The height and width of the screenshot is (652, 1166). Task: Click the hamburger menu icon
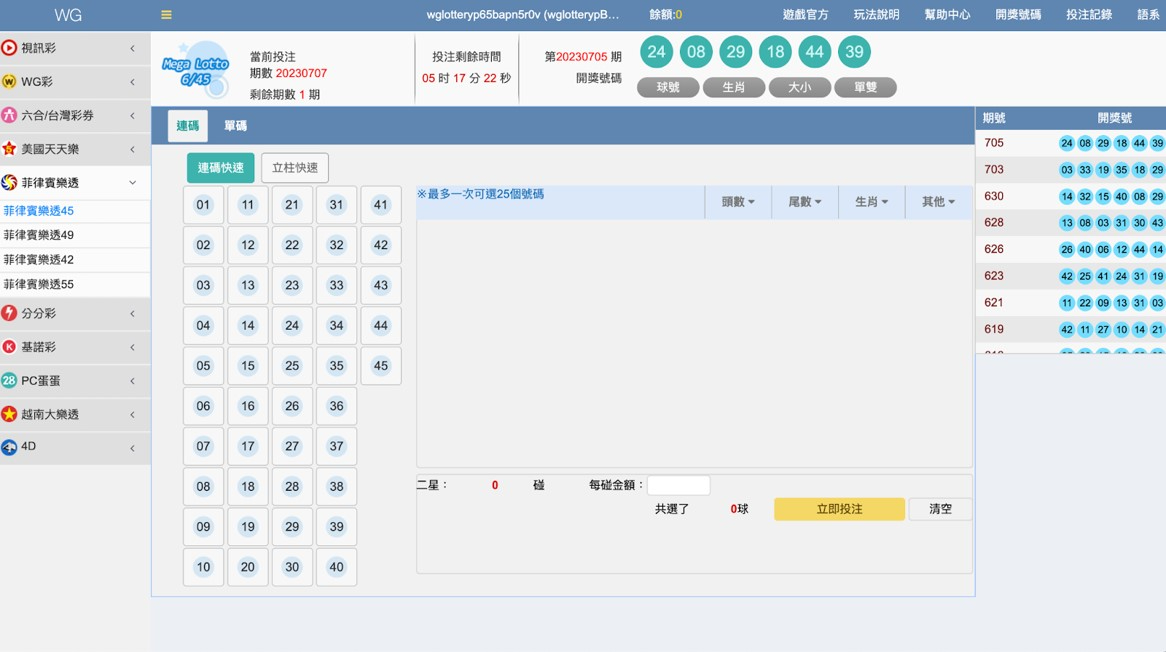166,15
